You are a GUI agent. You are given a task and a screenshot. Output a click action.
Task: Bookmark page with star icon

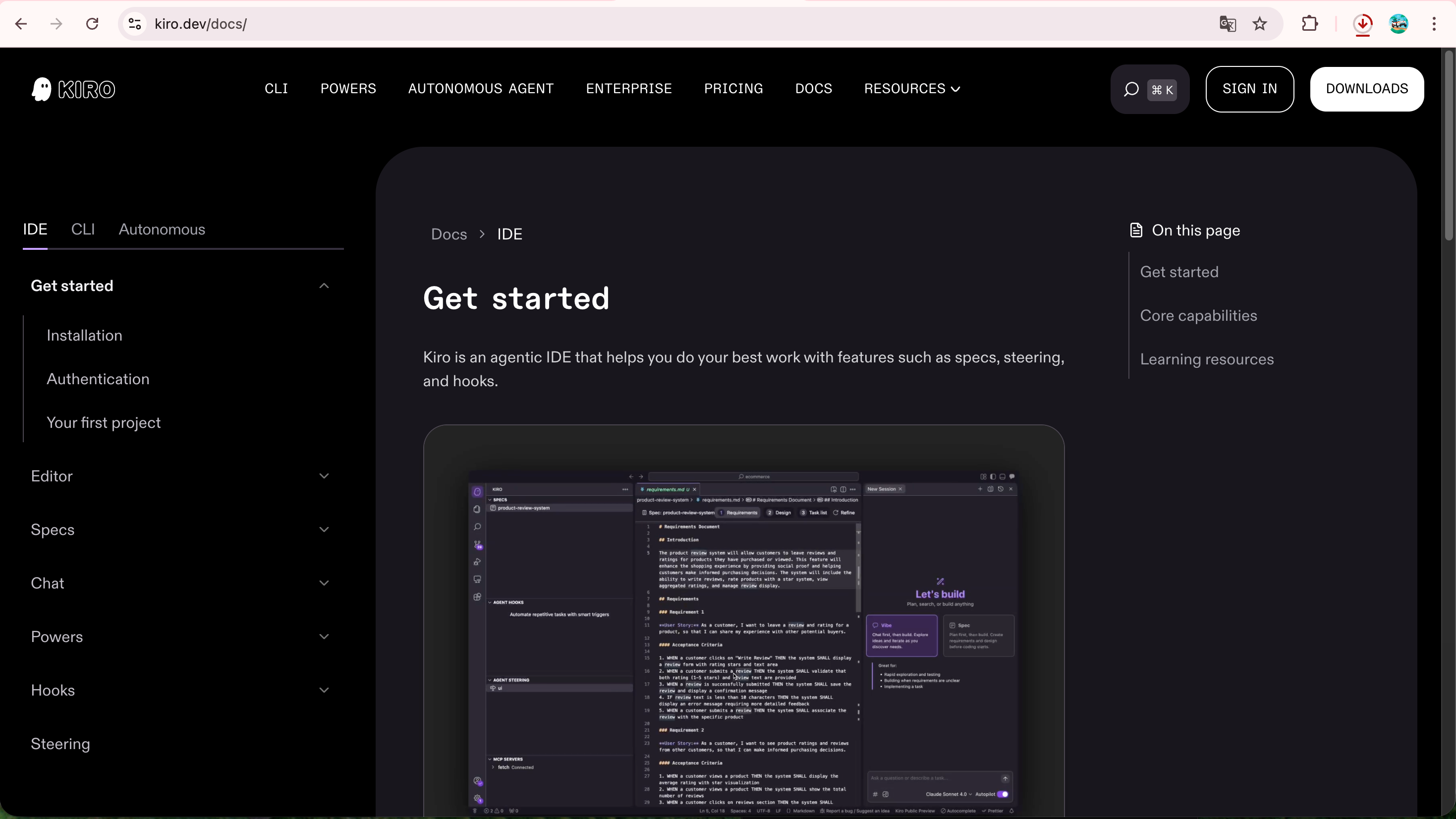[1259, 24]
